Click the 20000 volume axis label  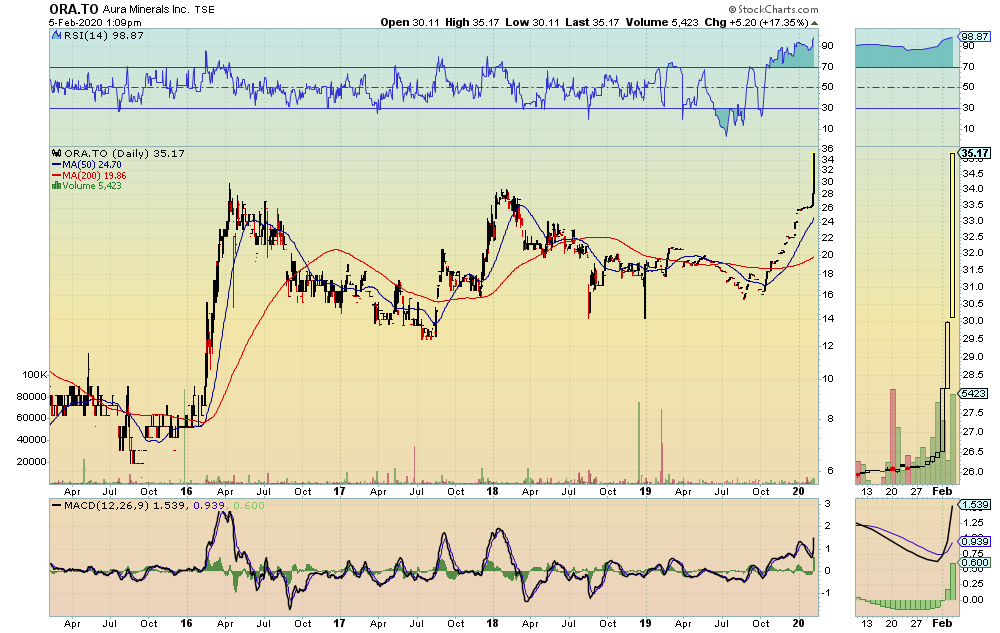point(31,462)
